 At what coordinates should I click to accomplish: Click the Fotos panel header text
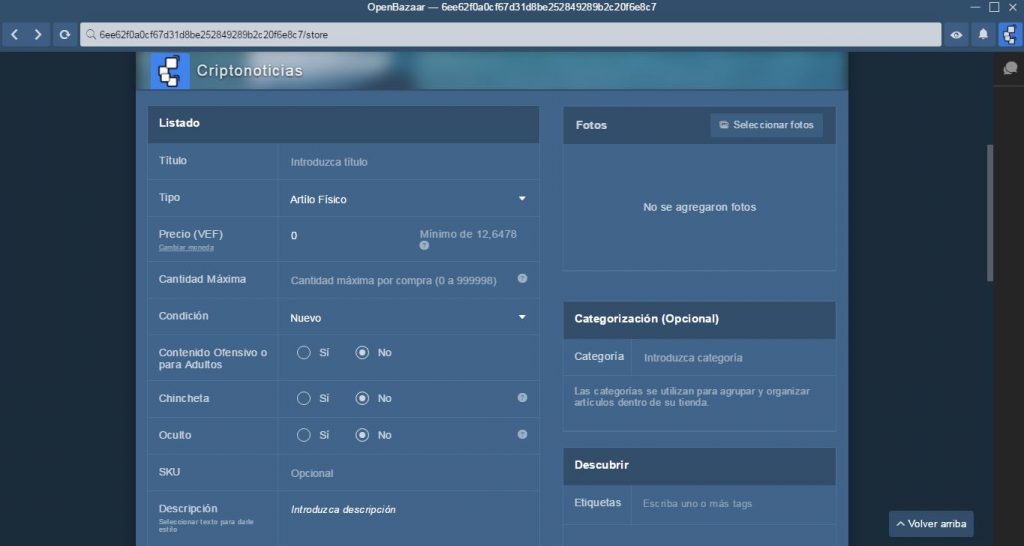tap(591, 125)
